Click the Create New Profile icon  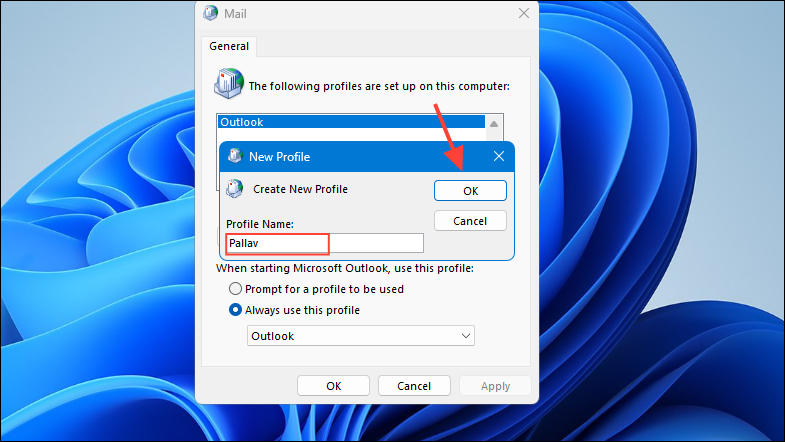point(234,189)
